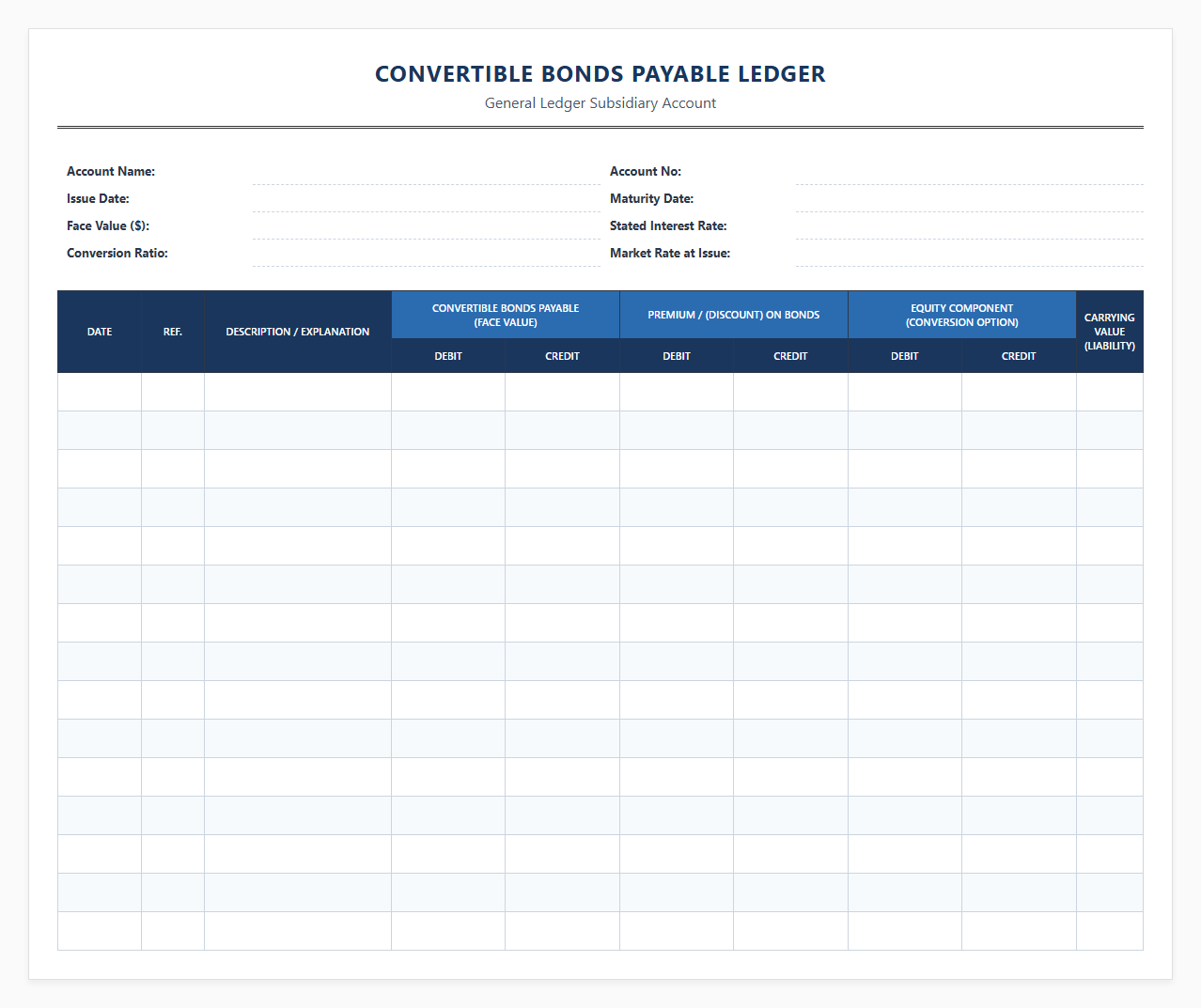Click the DESCRIPTION / EXPLANATION column header

click(x=298, y=332)
